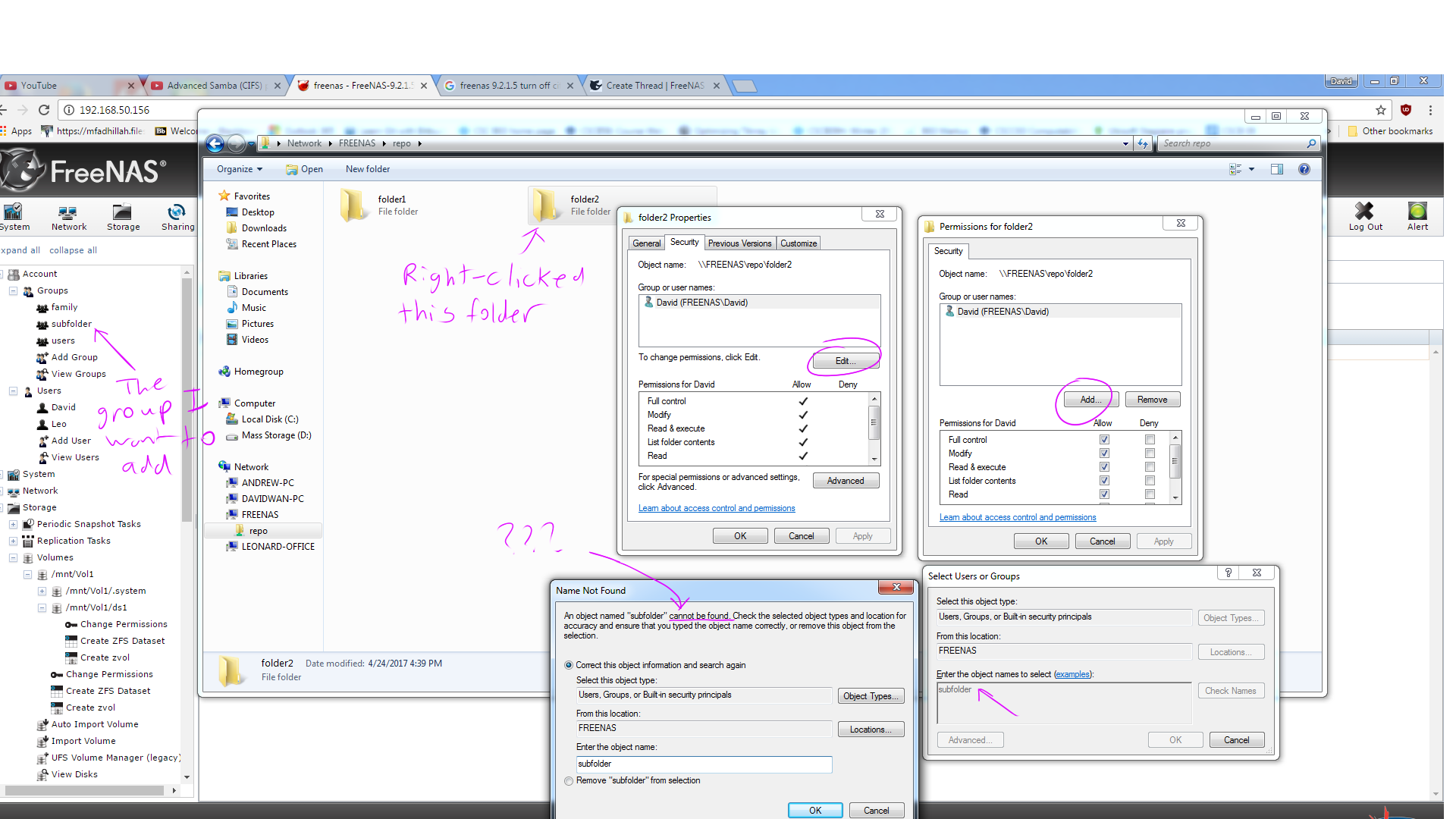Toggle Allow Modify checkbox
The height and width of the screenshot is (819, 1456).
click(1104, 453)
